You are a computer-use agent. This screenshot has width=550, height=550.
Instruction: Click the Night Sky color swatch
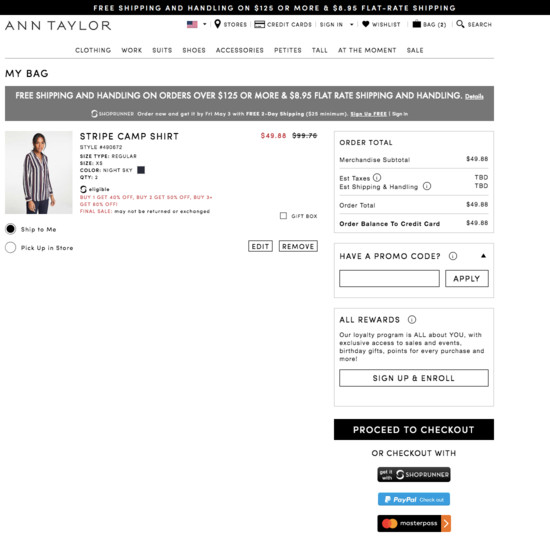[141, 170]
